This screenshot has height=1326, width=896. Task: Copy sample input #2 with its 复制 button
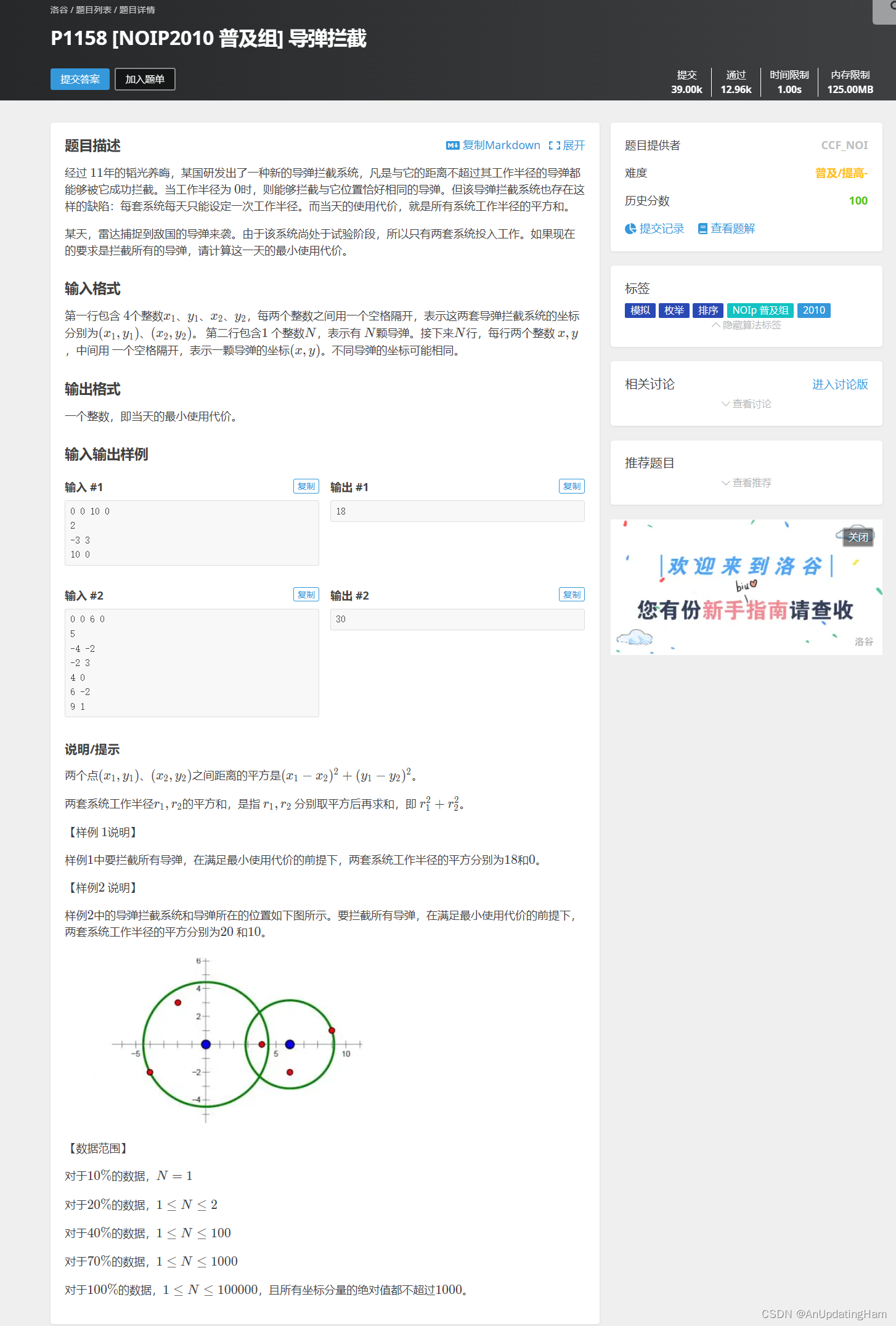[306, 595]
